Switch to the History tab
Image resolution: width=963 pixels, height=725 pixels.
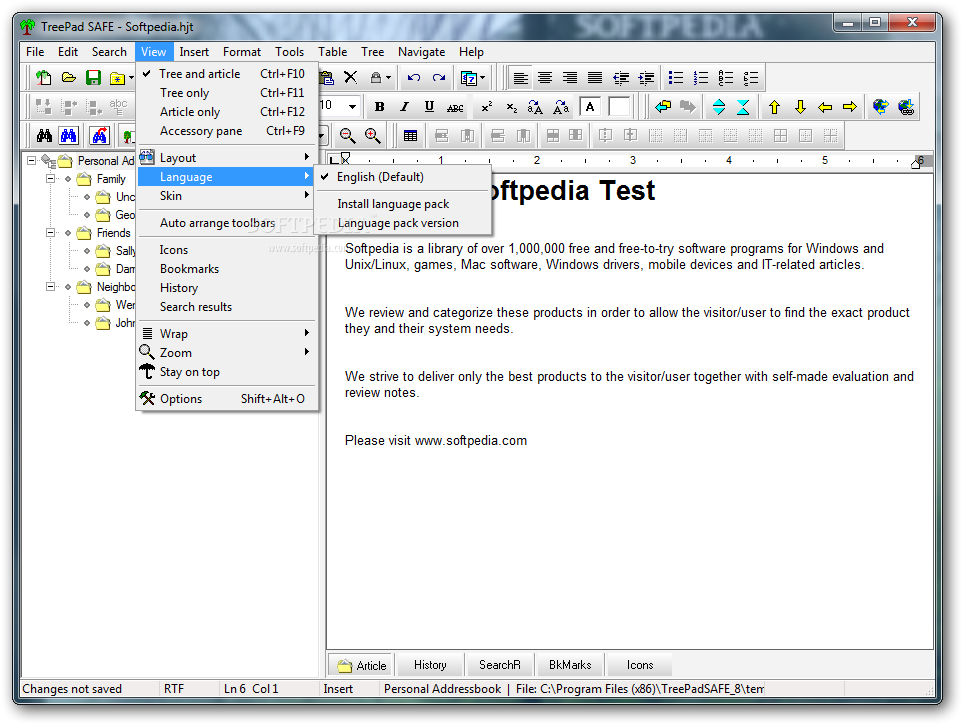click(430, 665)
